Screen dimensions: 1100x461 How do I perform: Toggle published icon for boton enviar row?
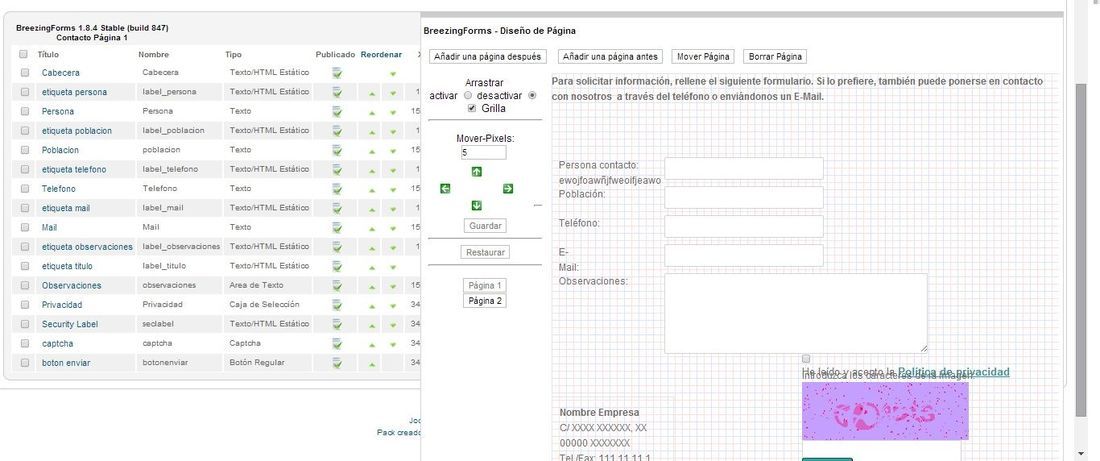pos(337,363)
